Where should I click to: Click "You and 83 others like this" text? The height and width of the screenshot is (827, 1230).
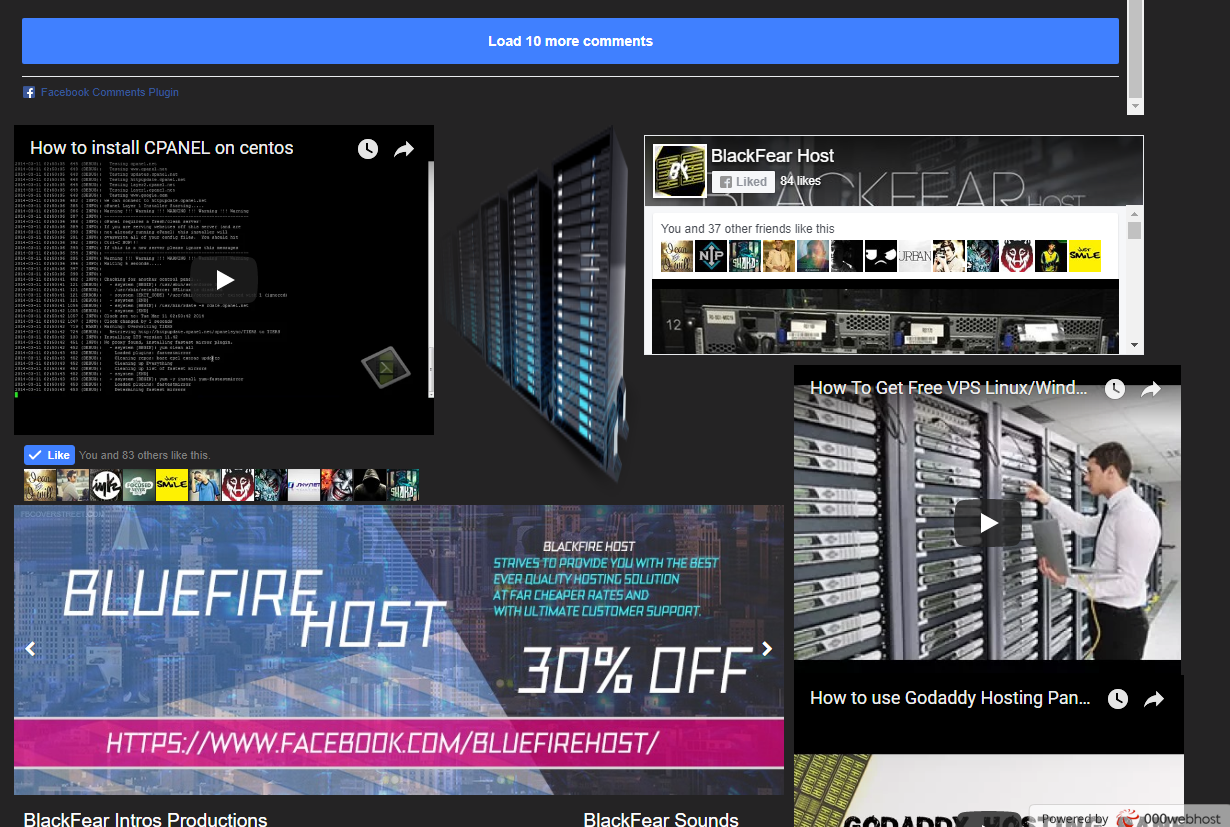point(144,455)
